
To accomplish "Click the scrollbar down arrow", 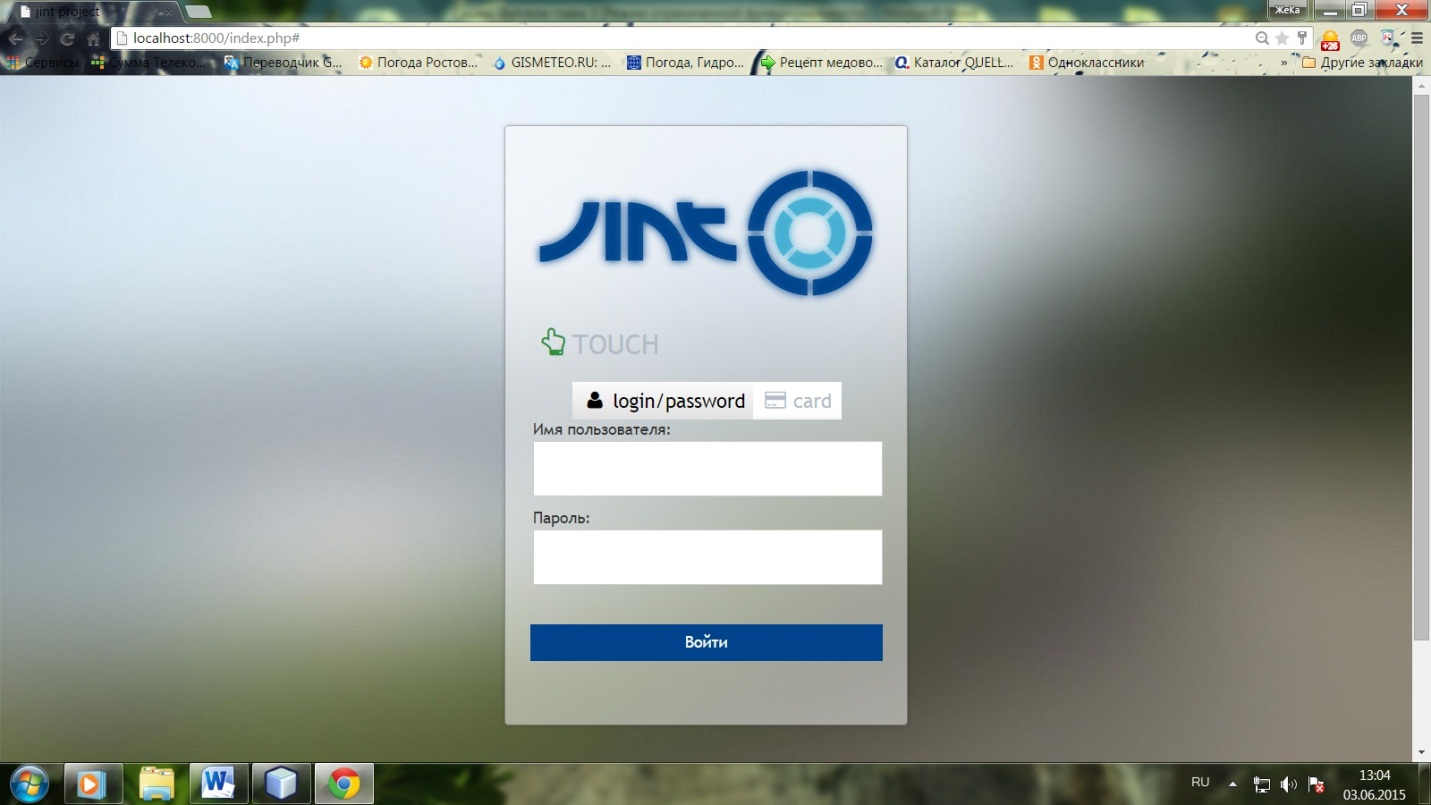I will coord(1421,752).
